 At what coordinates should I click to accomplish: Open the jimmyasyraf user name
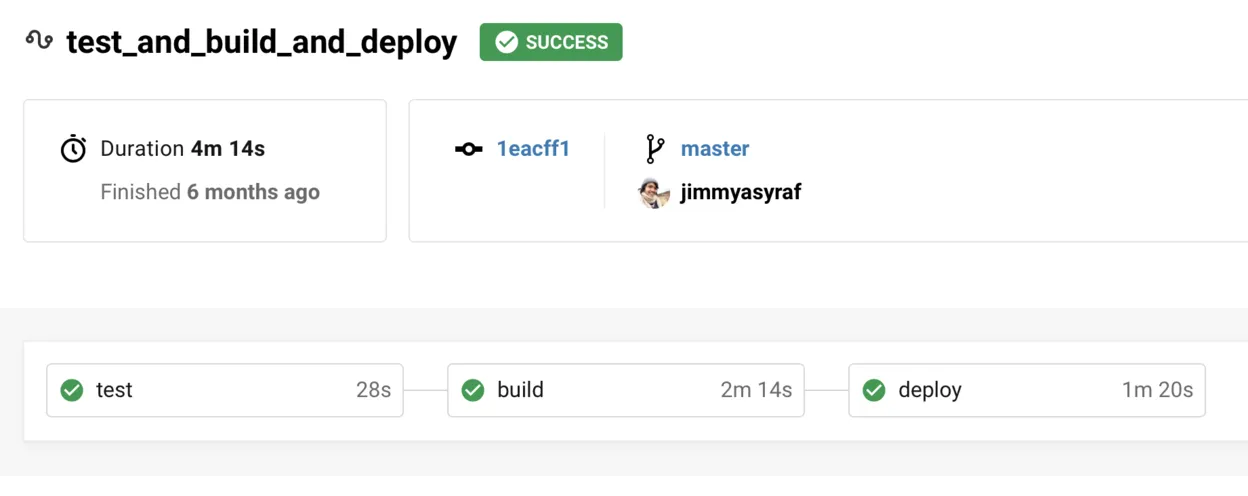(741, 193)
